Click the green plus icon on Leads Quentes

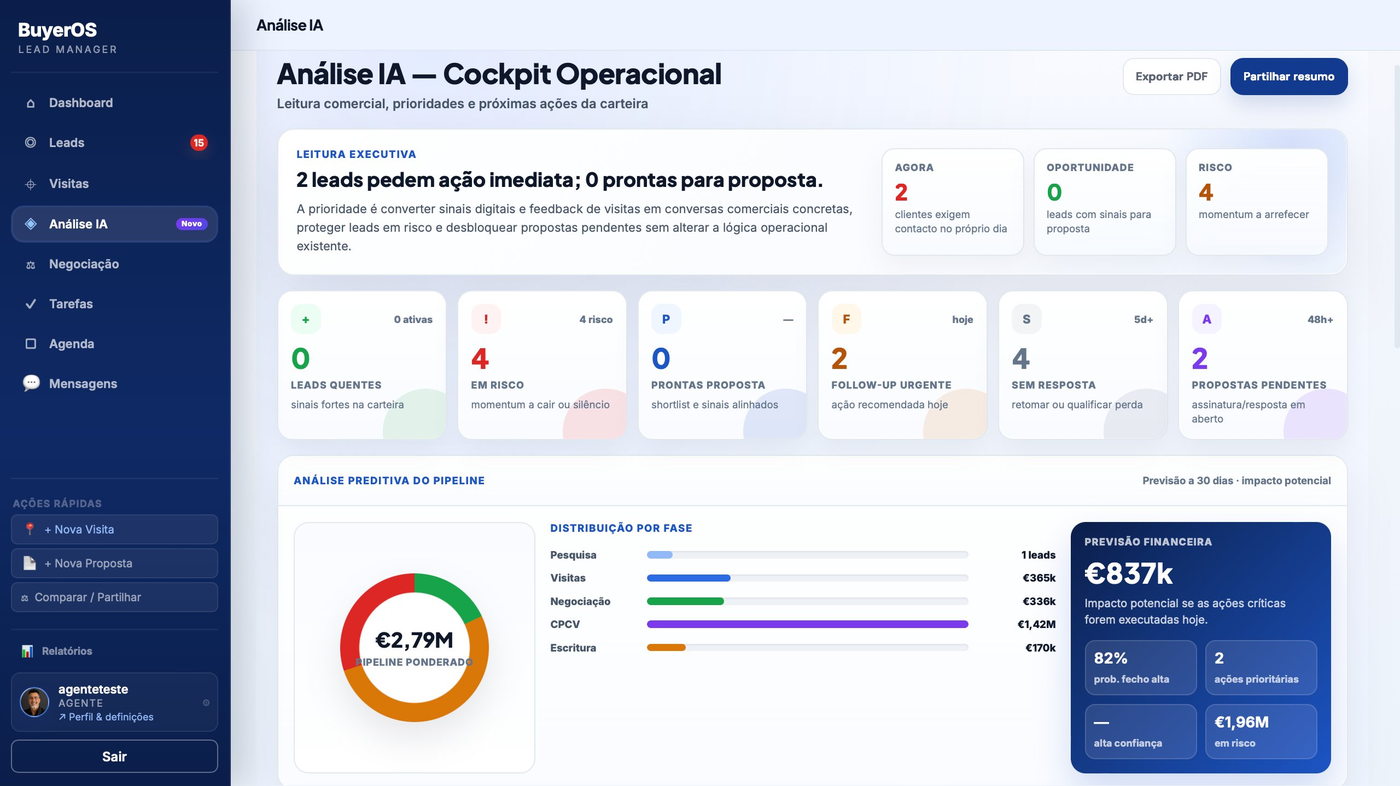(x=306, y=319)
